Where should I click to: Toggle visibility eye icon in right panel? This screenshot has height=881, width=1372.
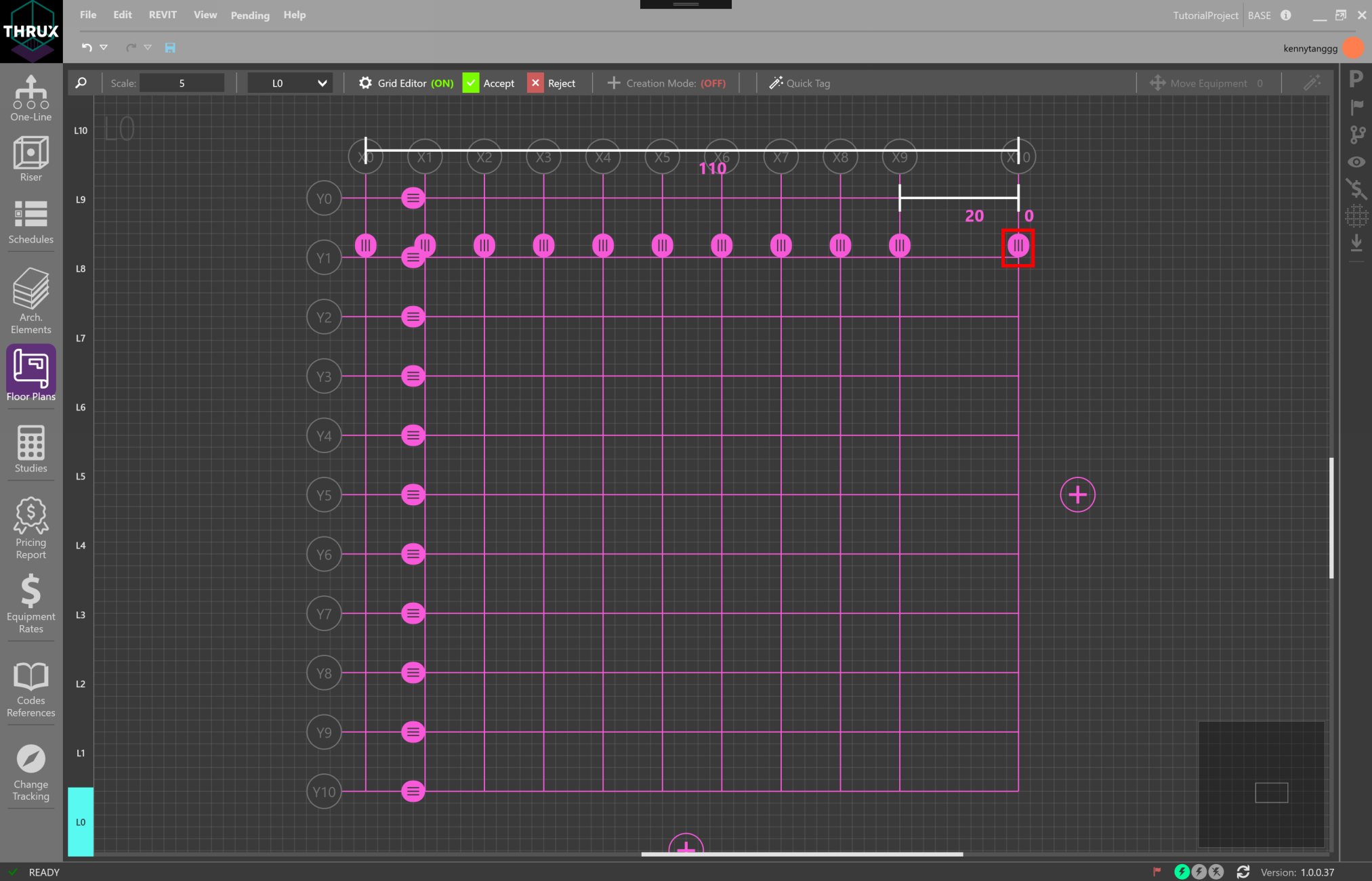coord(1356,162)
